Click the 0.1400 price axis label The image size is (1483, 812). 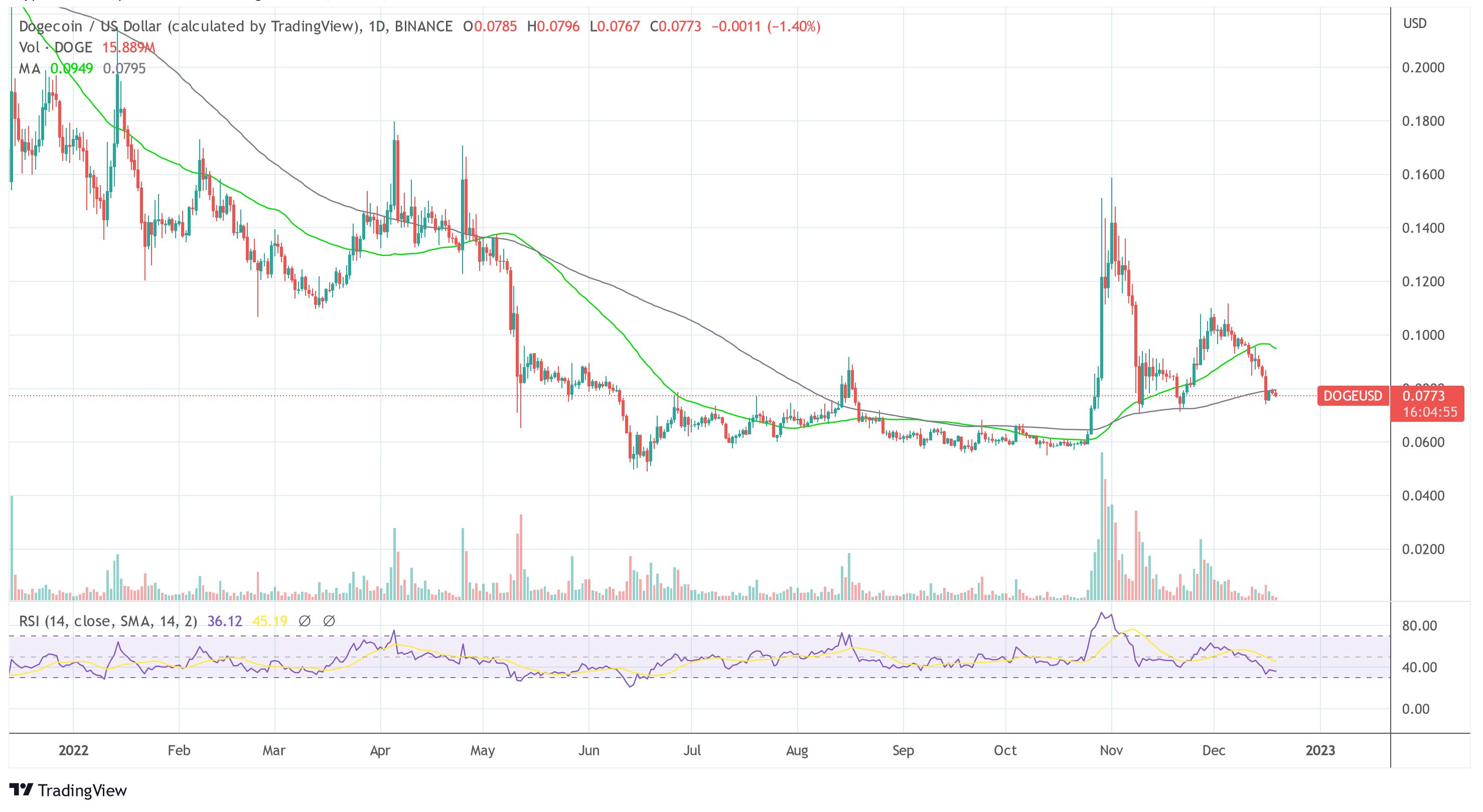(1423, 229)
